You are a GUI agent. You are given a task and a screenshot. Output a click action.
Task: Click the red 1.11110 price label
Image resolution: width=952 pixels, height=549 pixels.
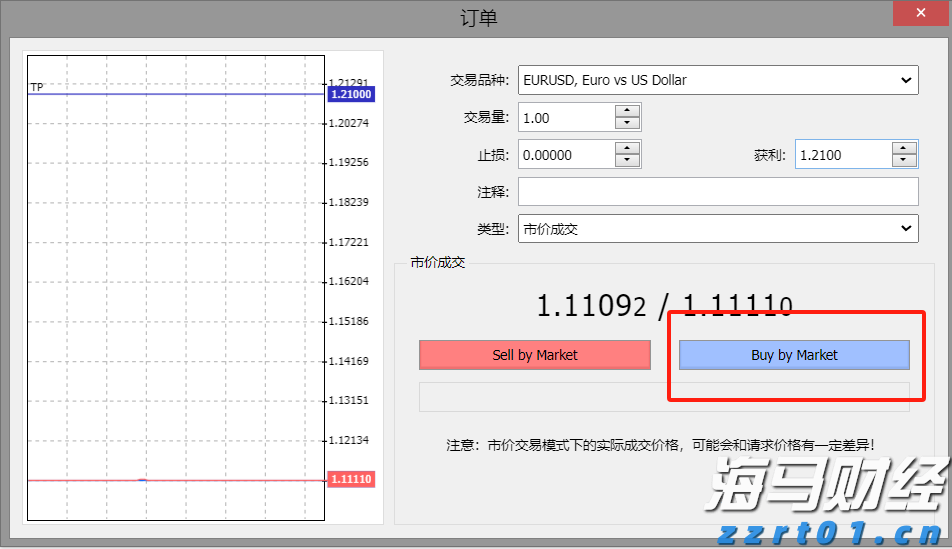pyautogui.click(x=350, y=480)
